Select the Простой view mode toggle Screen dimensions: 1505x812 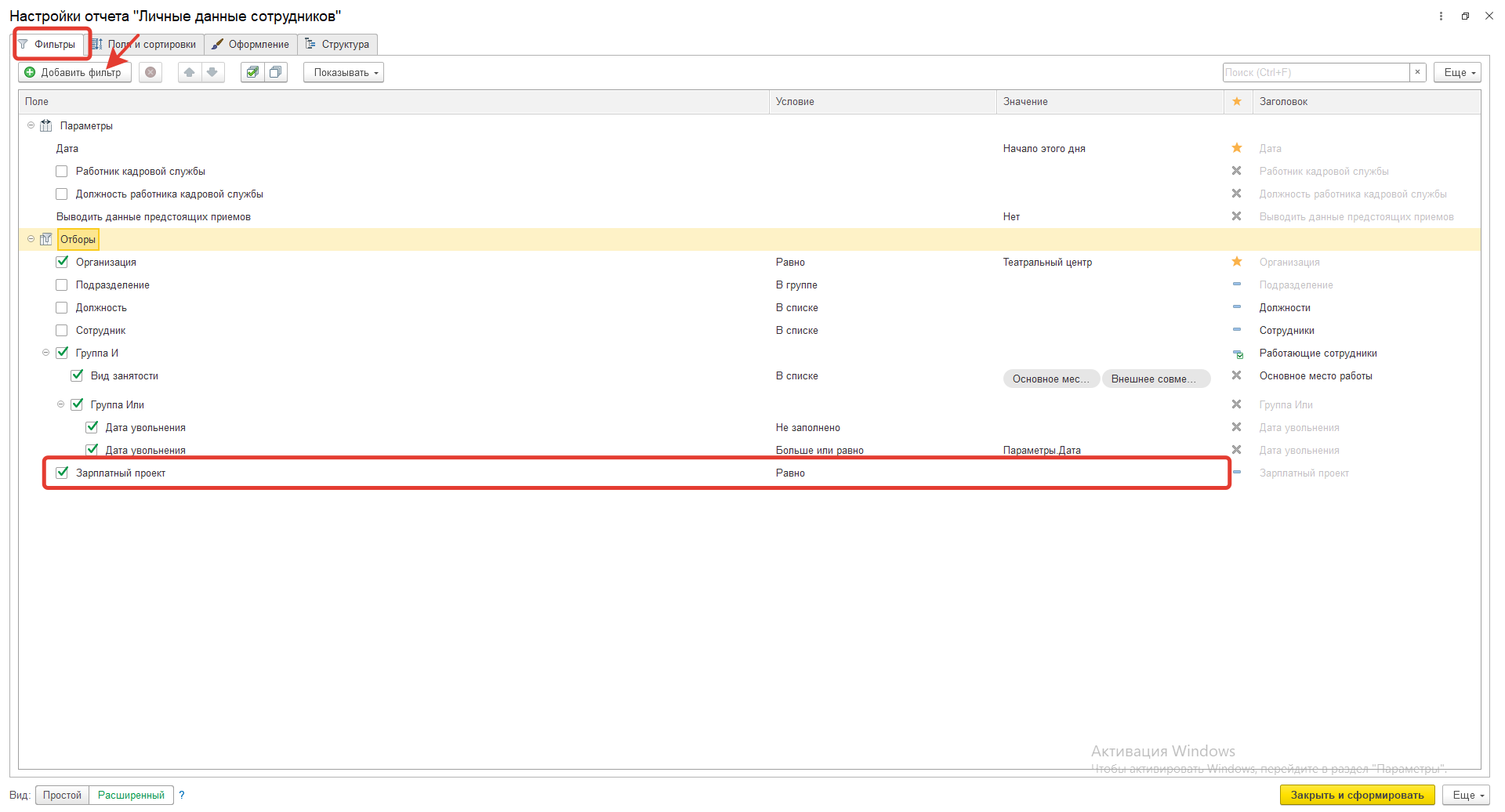tap(62, 795)
